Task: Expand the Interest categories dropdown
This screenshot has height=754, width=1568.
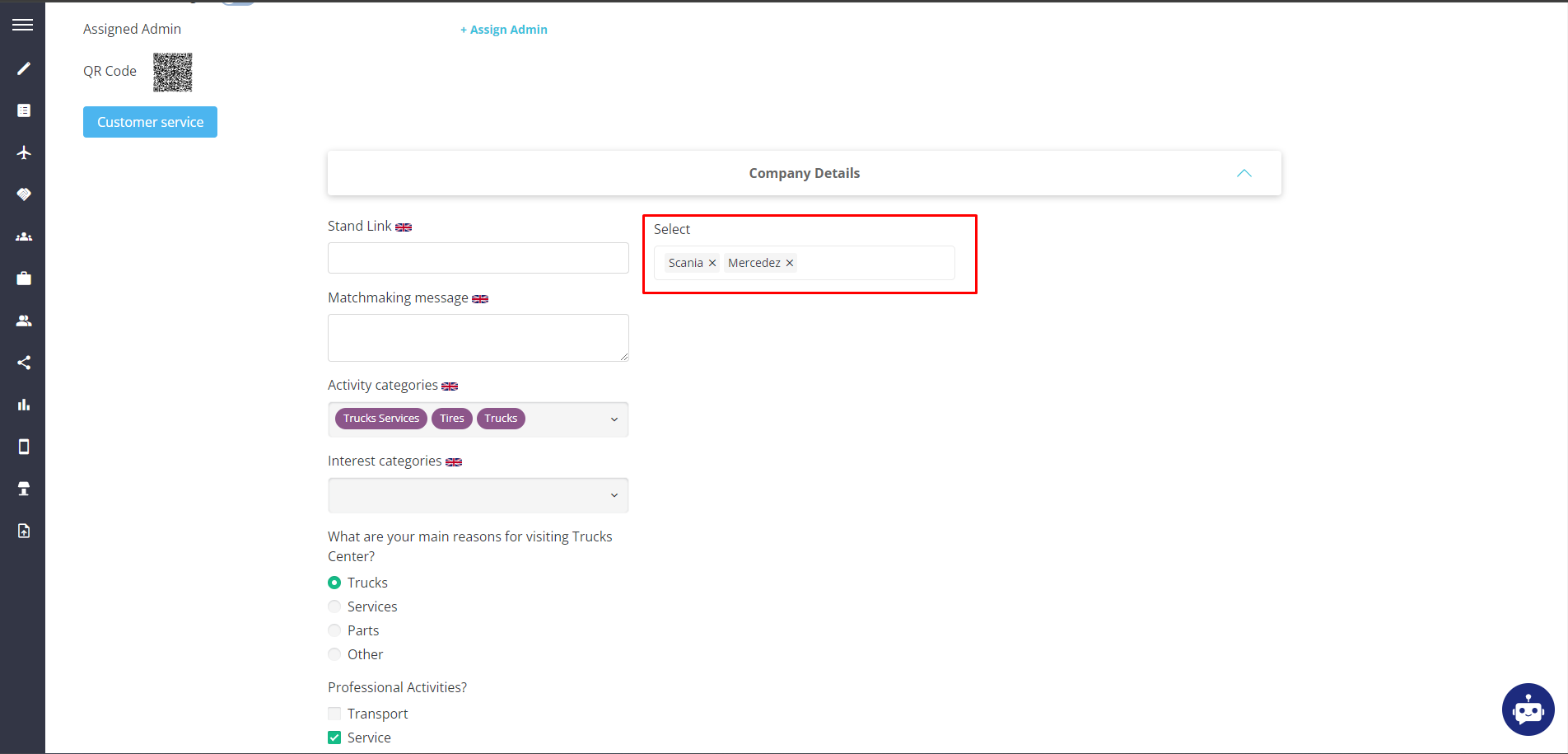Action: click(x=614, y=495)
